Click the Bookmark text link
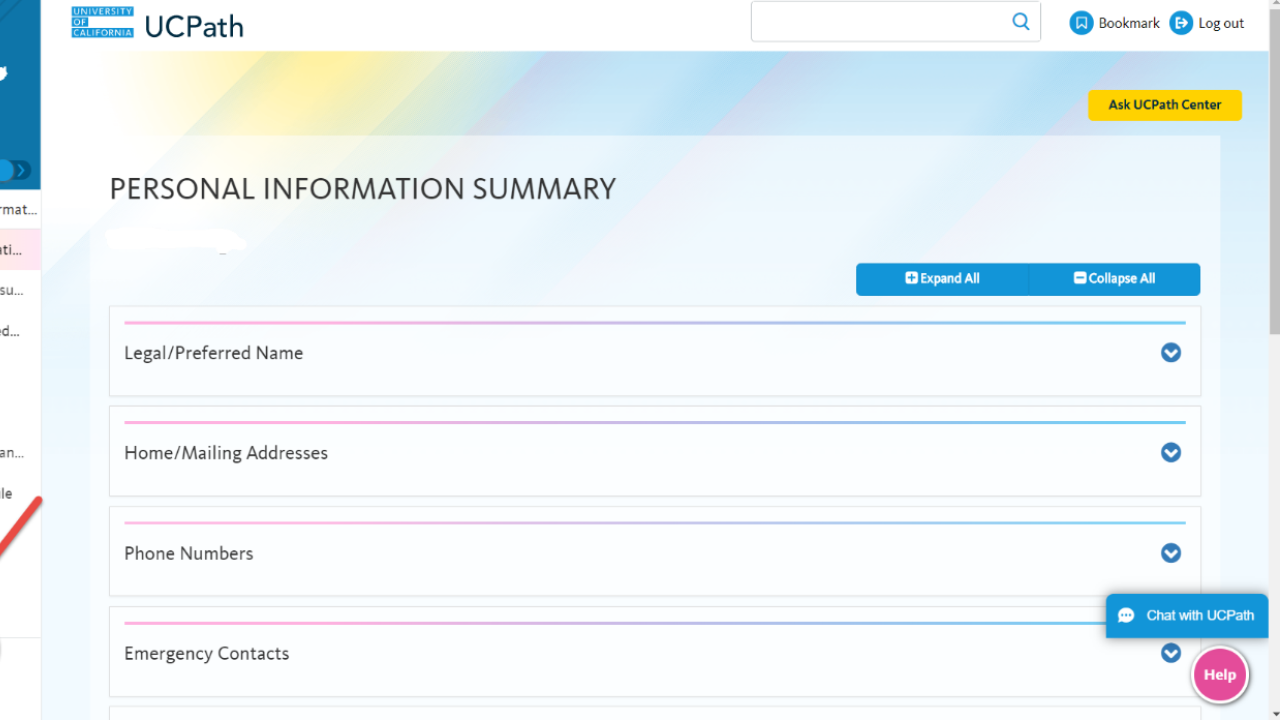The width and height of the screenshot is (1280, 720). 1129,23
